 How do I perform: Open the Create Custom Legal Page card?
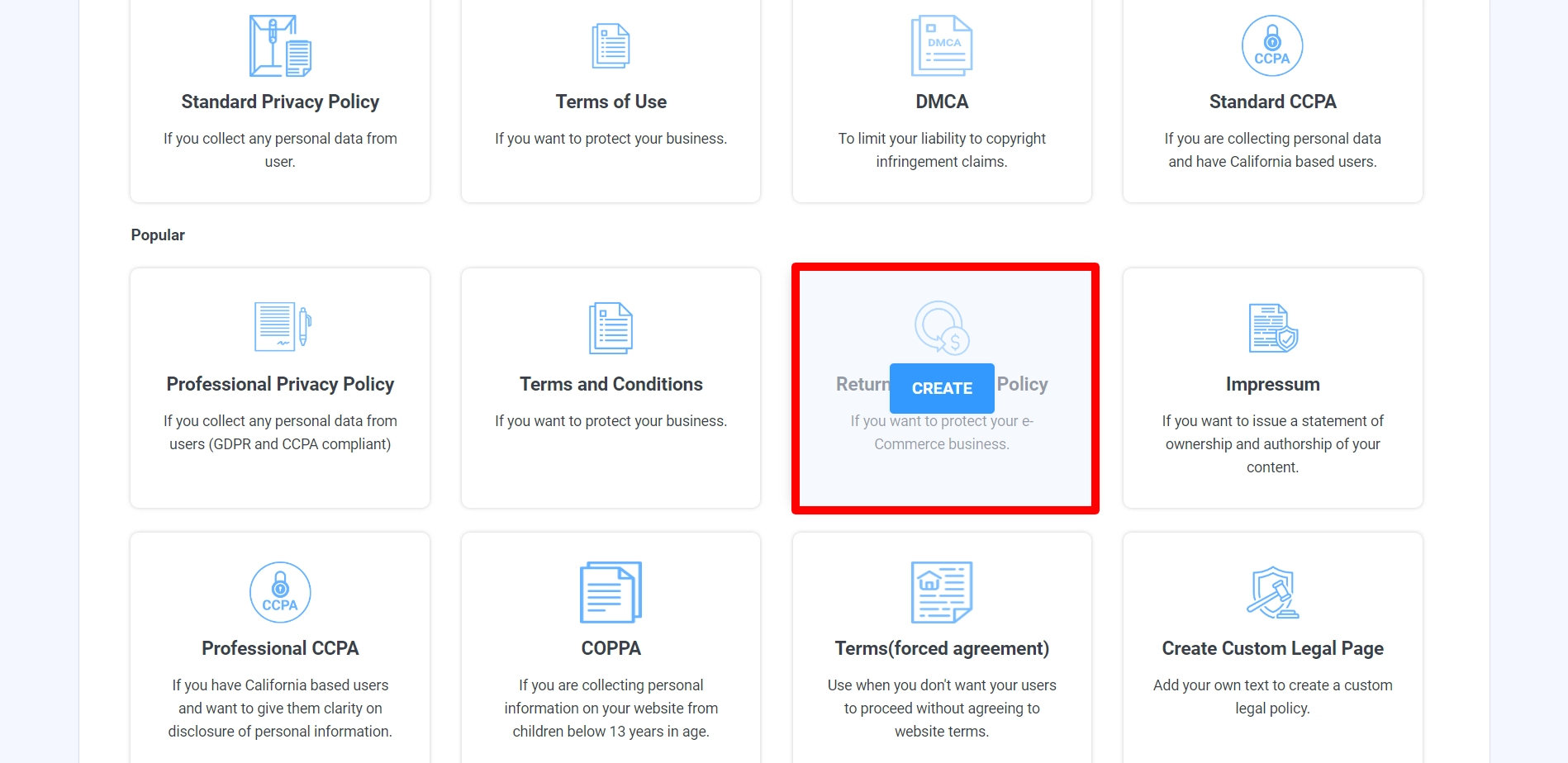tap(1272, 648)
